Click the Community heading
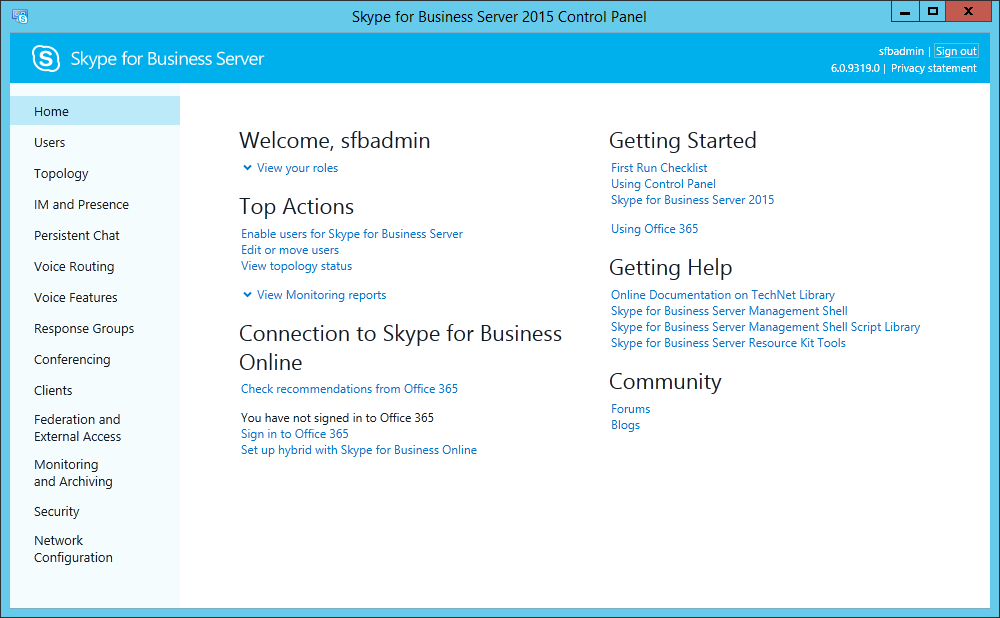This screenshot has height=618, width=1000. 665,381
